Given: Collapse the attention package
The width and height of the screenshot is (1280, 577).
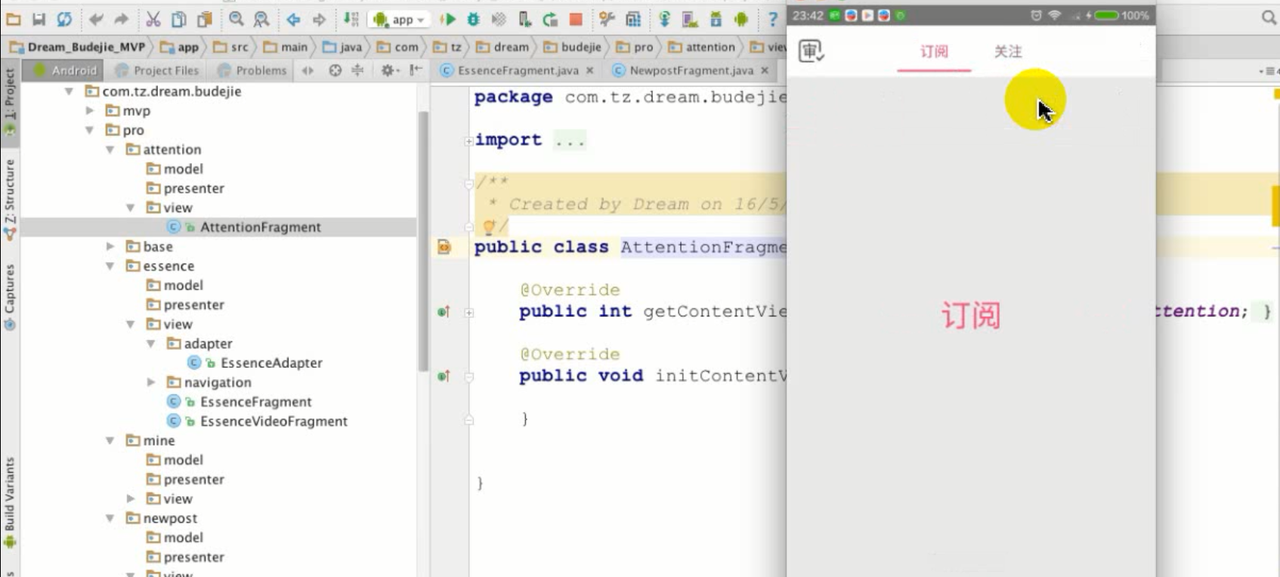Looking at the screenshot, I should [109, 150].
